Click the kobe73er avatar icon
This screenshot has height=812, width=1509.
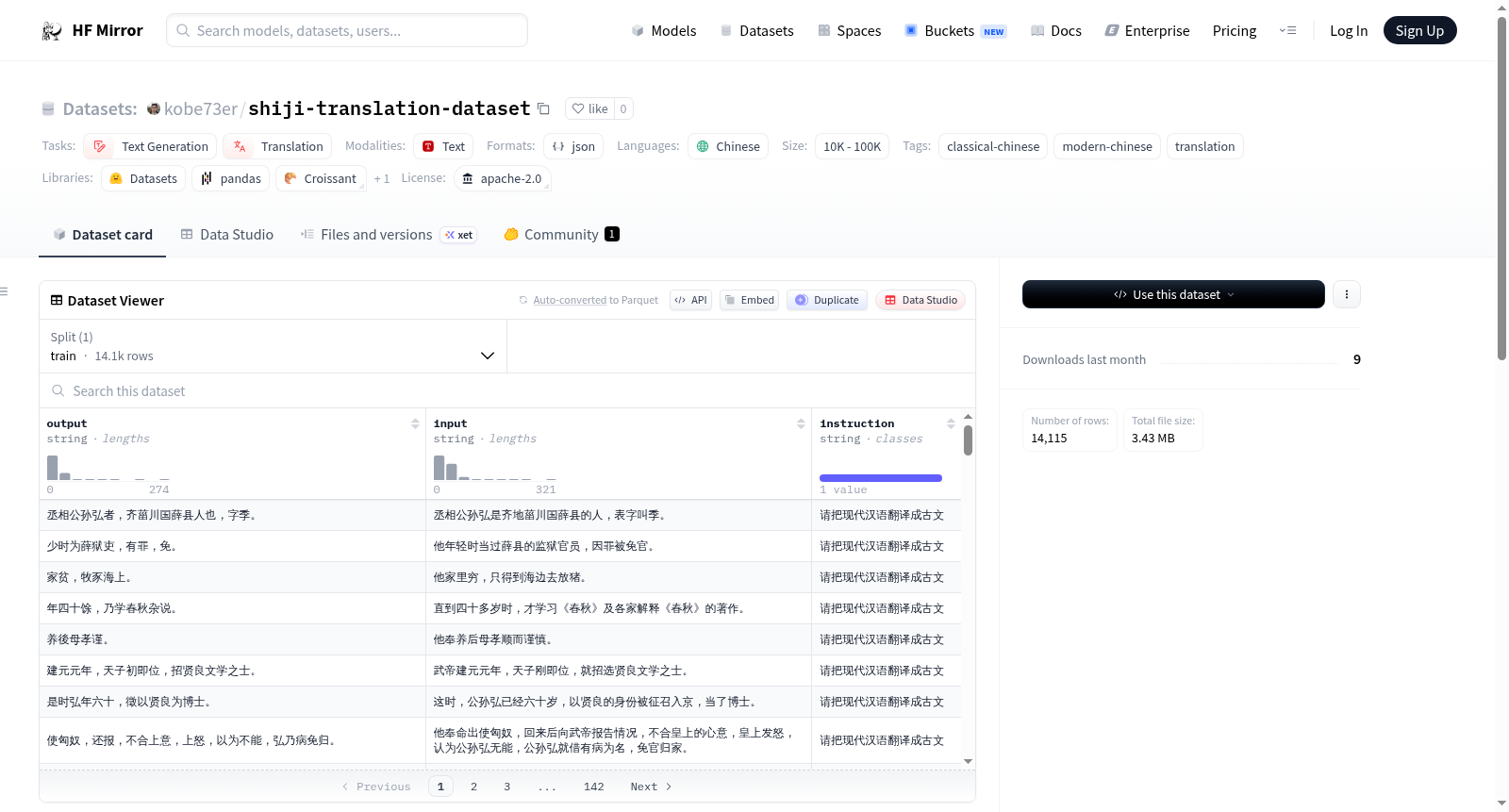coord(154,108)
